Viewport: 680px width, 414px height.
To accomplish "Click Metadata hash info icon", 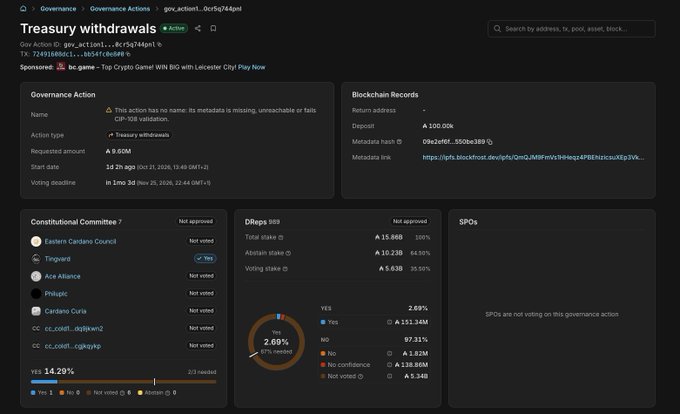I will click(x=399, y=142).
